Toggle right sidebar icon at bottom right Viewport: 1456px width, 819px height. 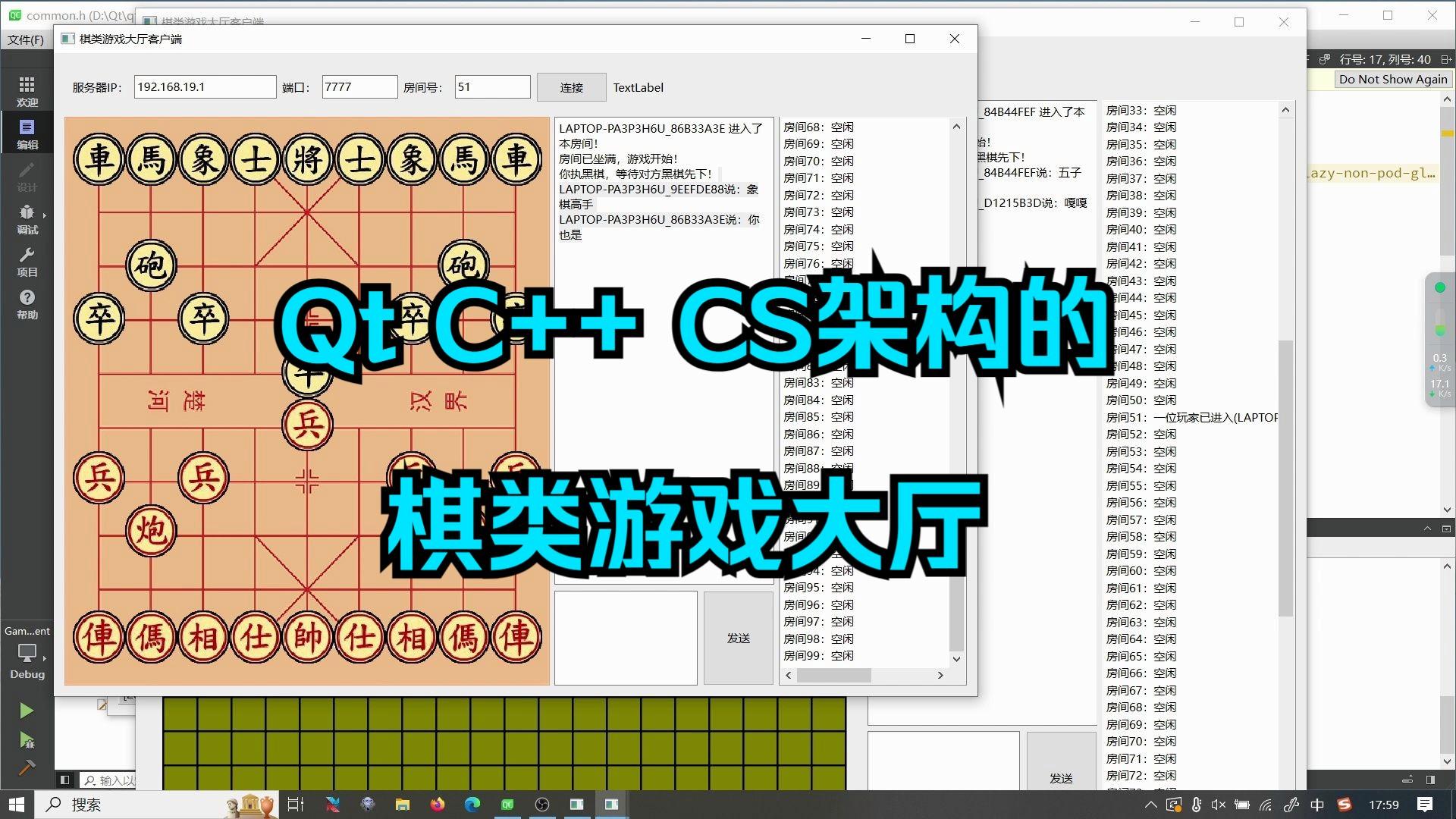[x=1430, y=780]
